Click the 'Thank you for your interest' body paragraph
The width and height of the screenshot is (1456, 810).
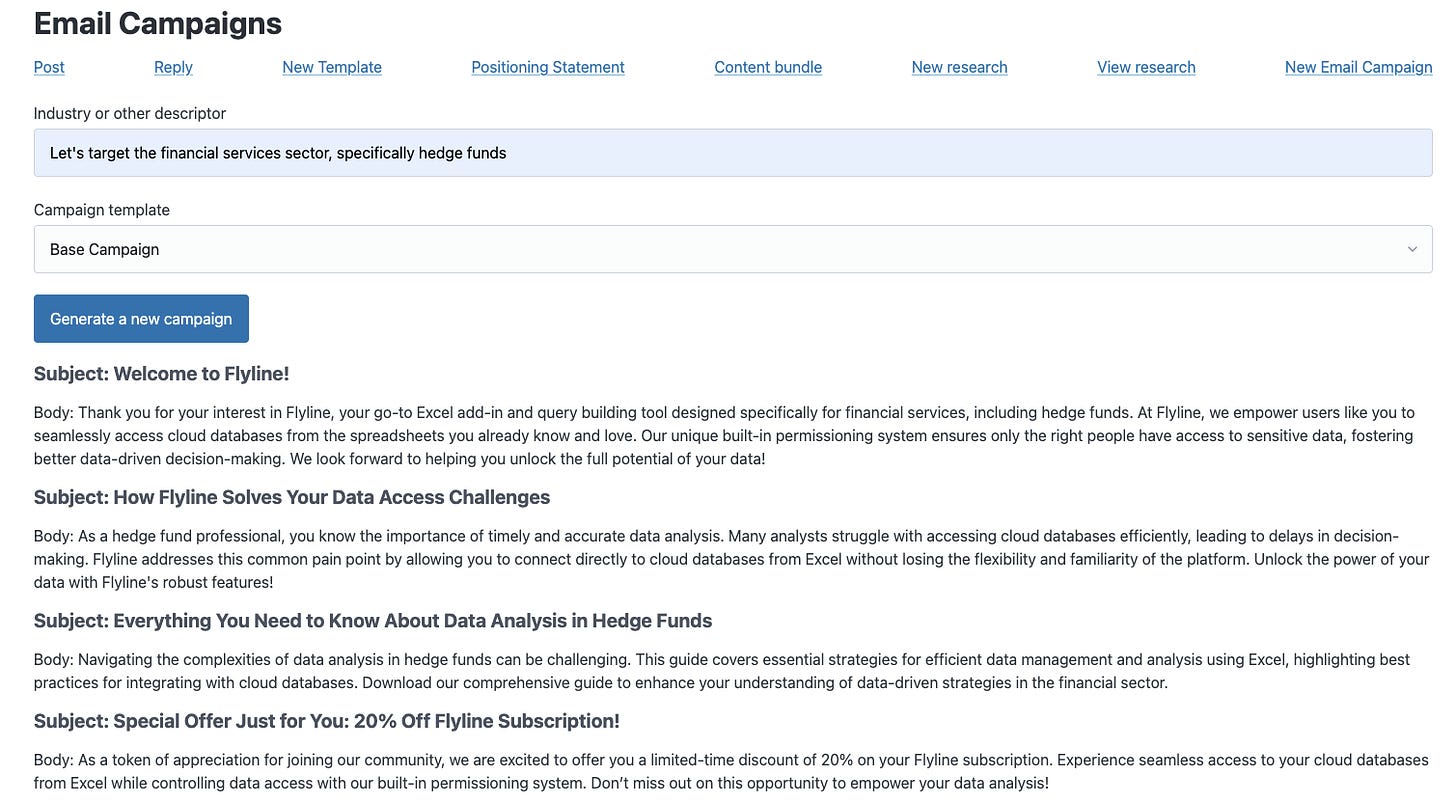[x=724, y=436]
